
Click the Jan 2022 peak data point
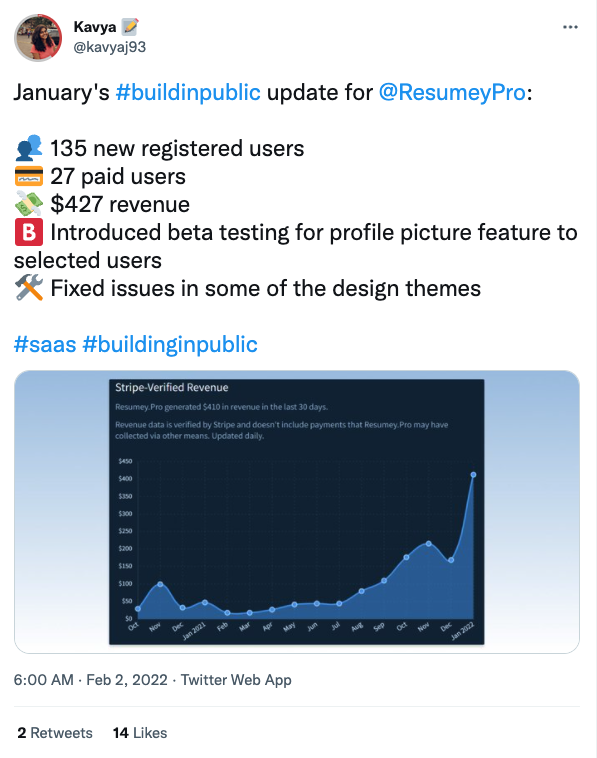tap(473, 475)
